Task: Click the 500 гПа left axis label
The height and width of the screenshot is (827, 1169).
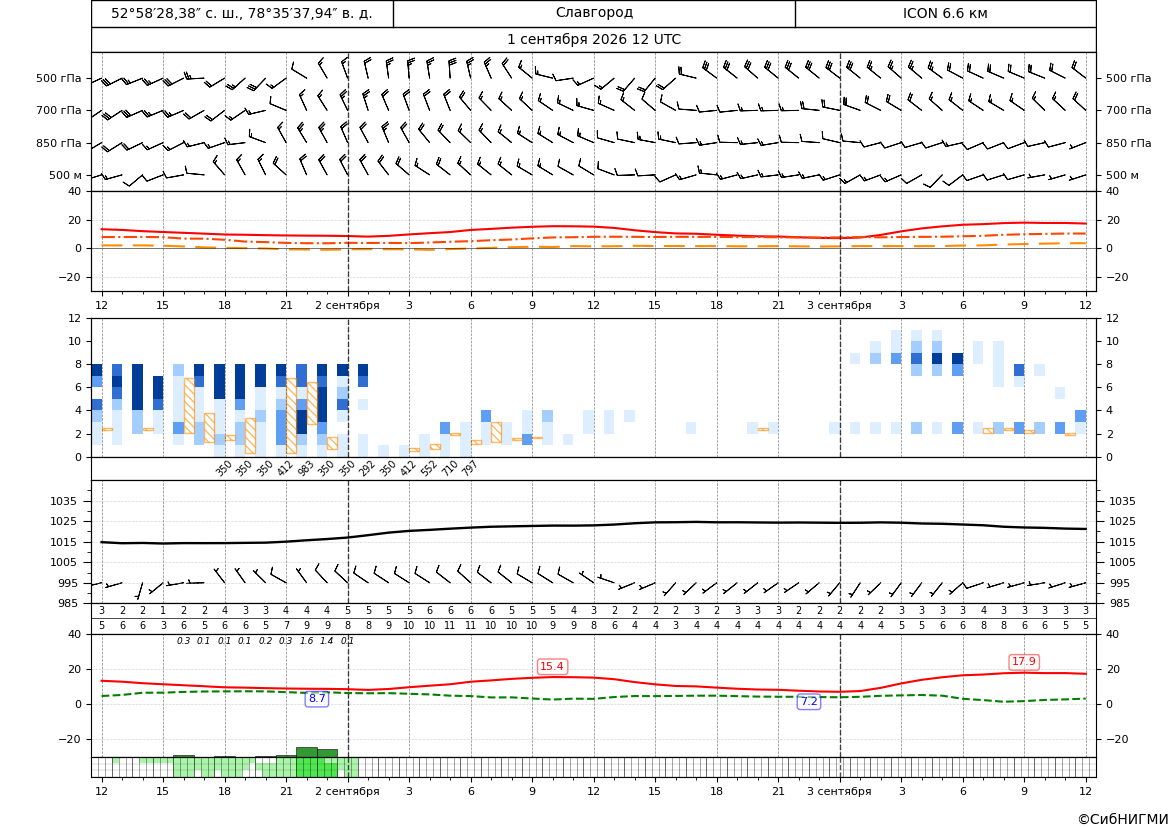Action: pos(59,78)
